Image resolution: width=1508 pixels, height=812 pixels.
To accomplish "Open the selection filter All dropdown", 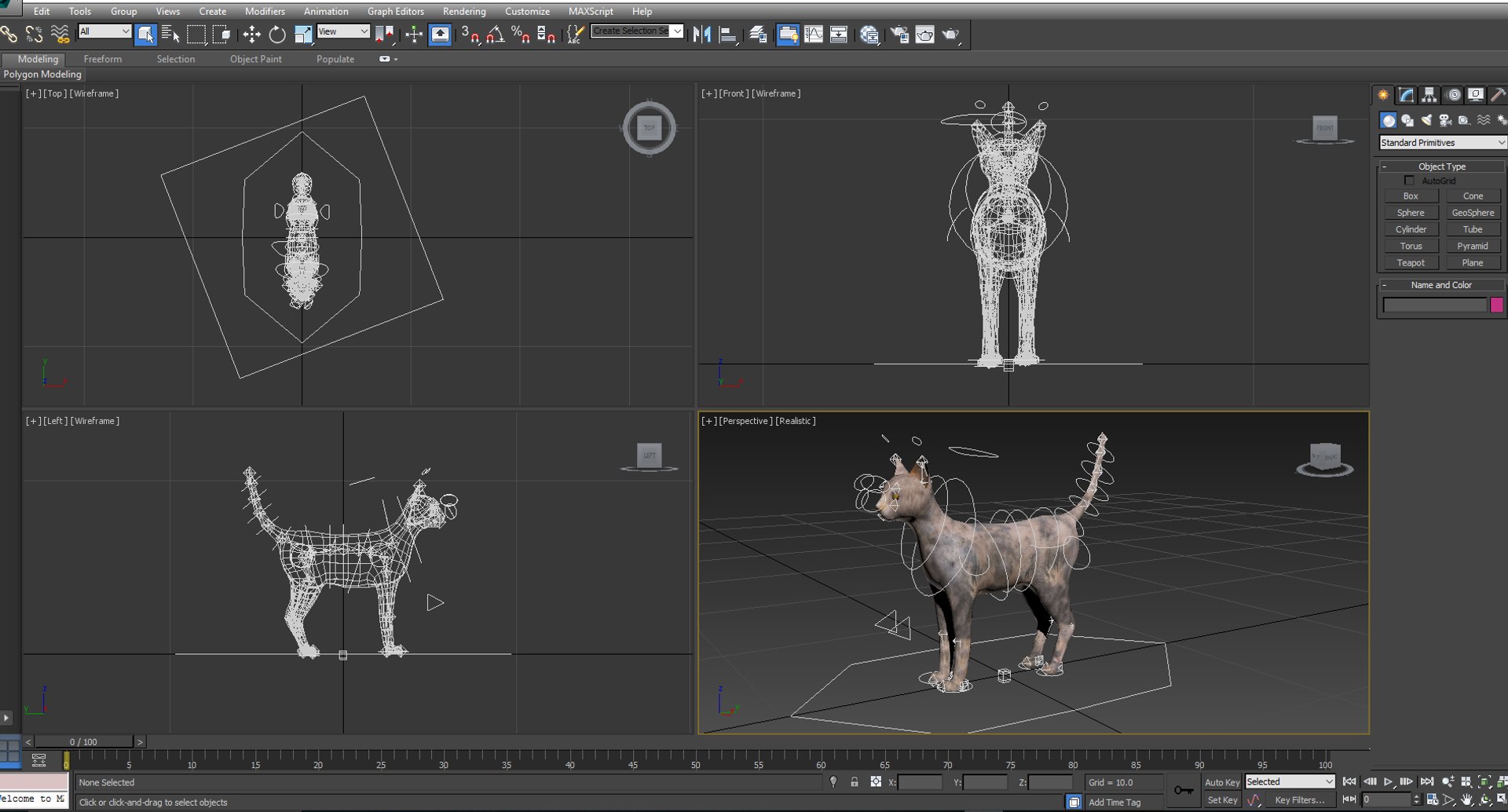I will point(104,31).
